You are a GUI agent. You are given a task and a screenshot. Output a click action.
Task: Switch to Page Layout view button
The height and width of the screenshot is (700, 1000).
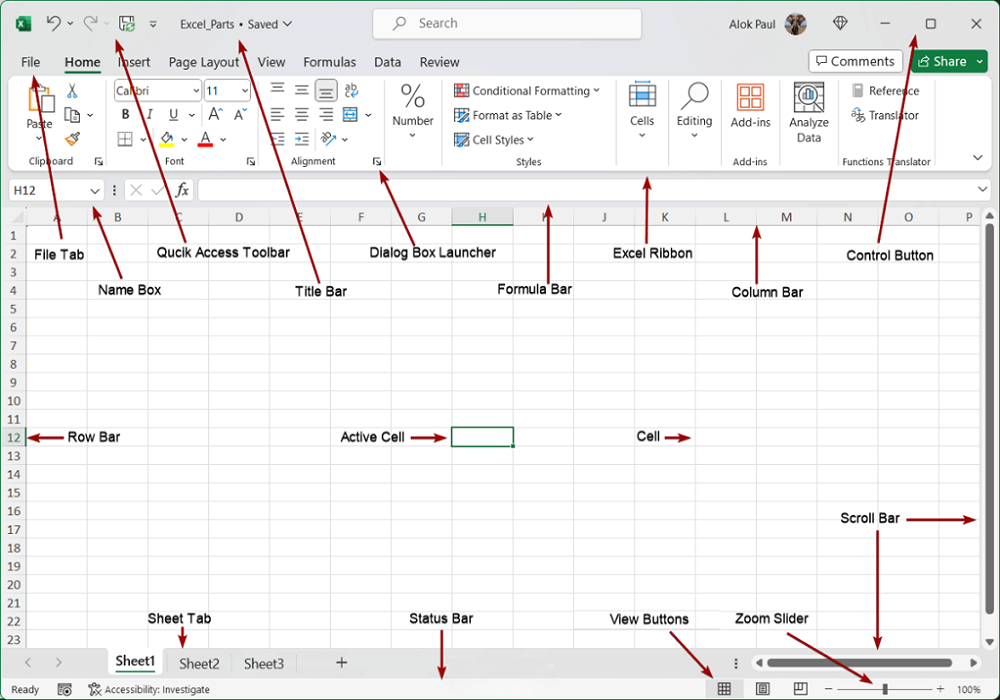[x=762, y=689]
